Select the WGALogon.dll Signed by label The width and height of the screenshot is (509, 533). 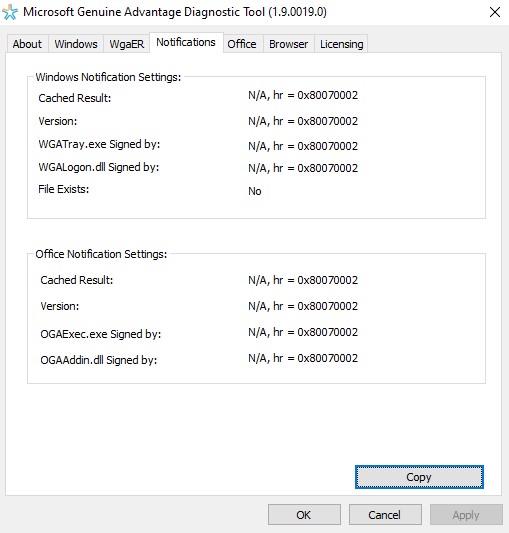click(99, 167)
